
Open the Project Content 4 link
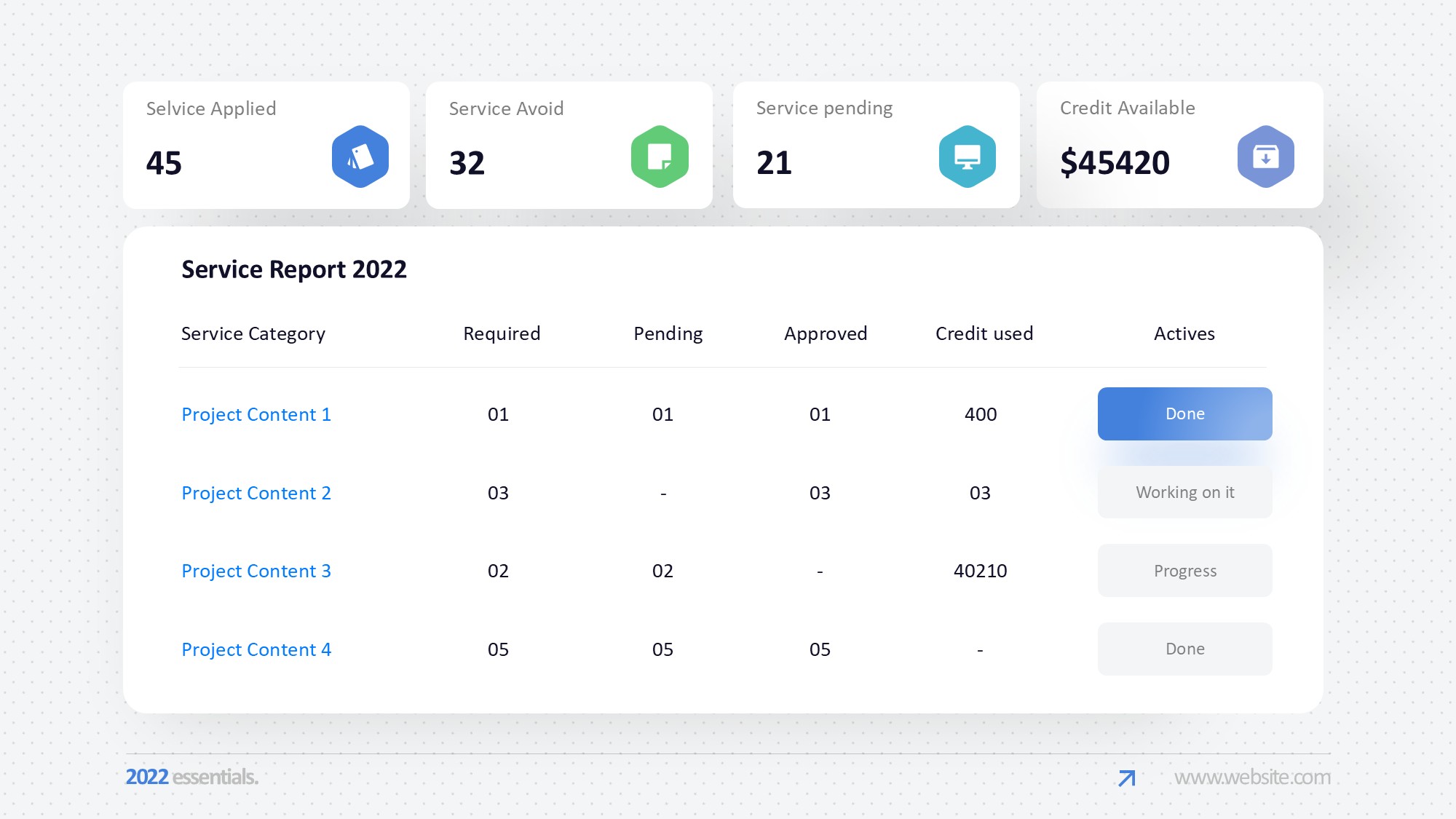click(x=256, y=649)
